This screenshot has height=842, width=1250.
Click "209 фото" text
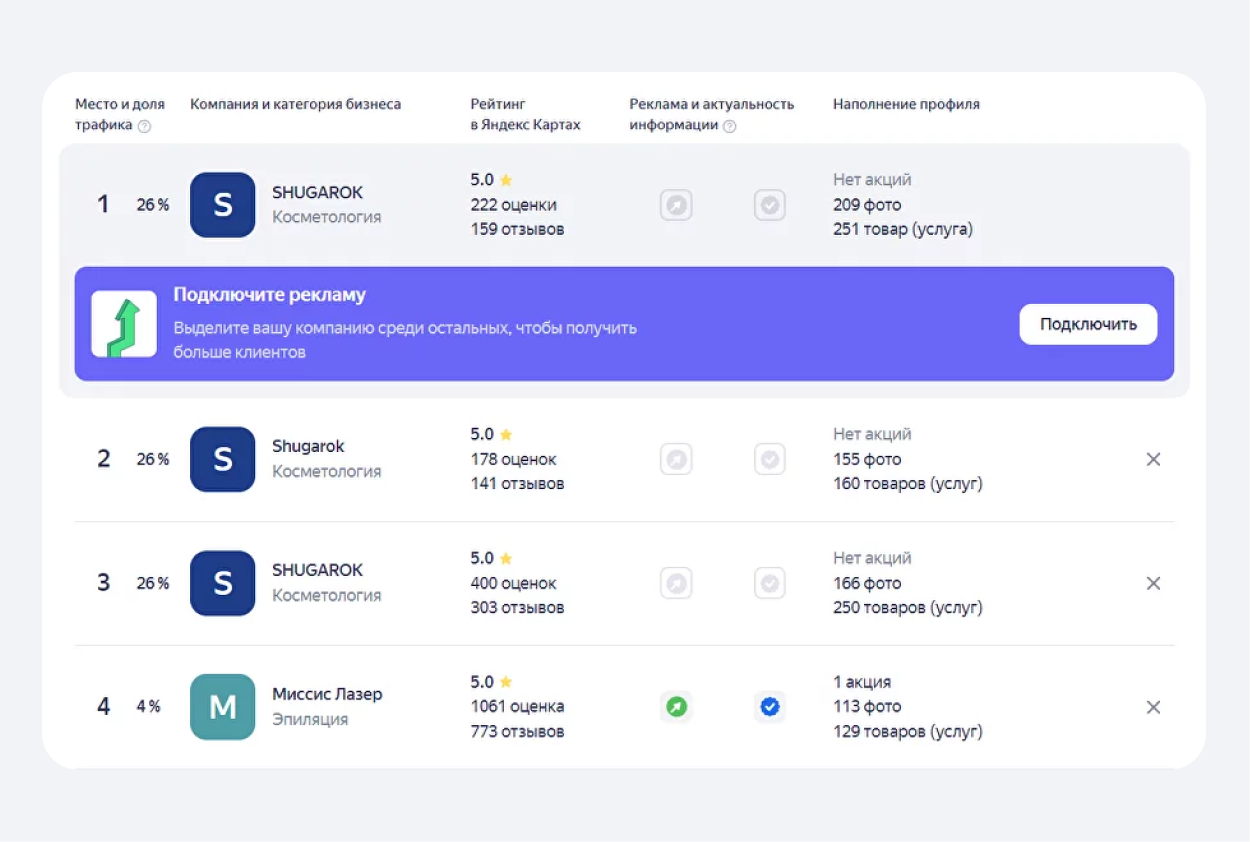pyautogui.click(x=867, y=205)
